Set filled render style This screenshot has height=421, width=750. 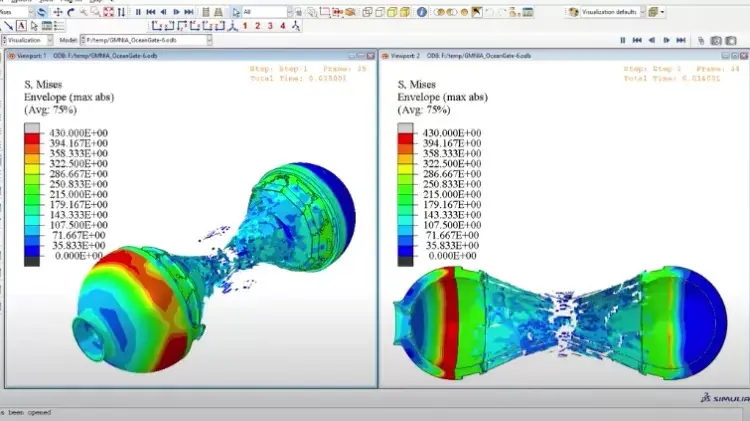pos(392,12)
